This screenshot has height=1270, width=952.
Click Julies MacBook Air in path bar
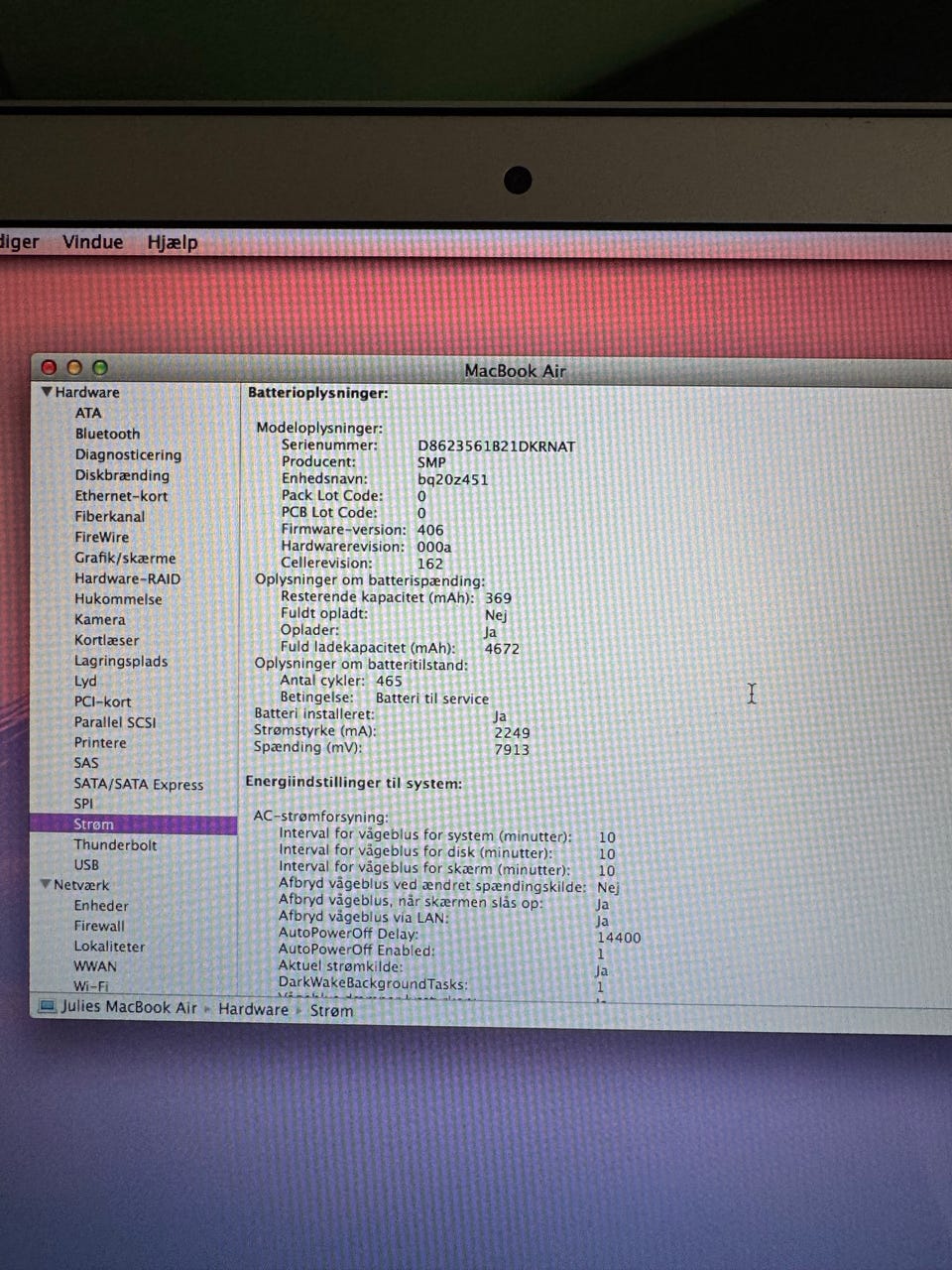(129, 1007)
